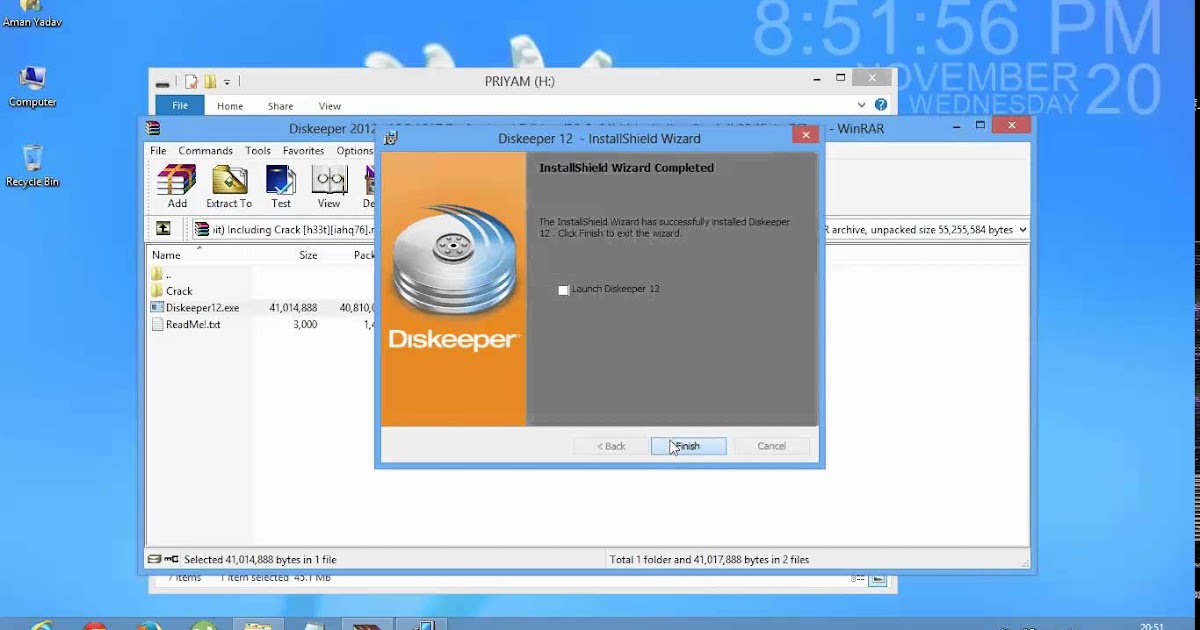This screenshot has width=1200, height=630.
Task: Close the InstallShield Wizard dialog
Action: (x=805, y=135)
